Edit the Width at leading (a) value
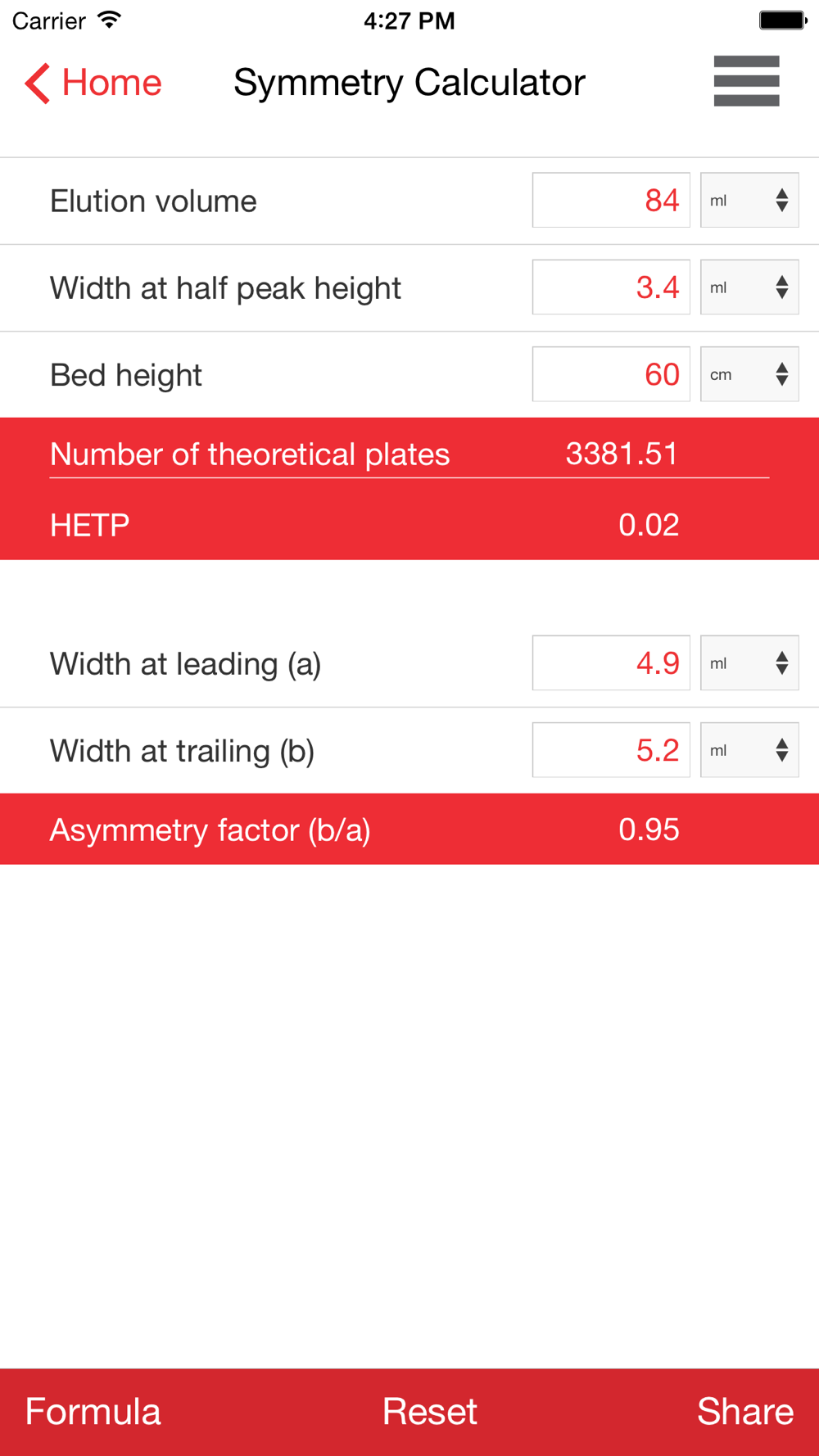This screenshot has height=1456, width=819. 611,663
